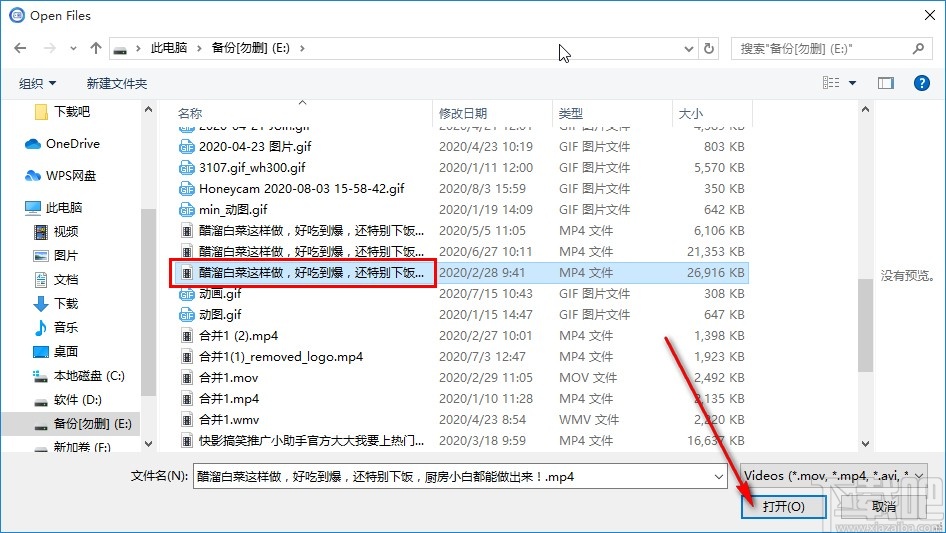Click 此电脑 in the address breadcrumb

(168, 48)
